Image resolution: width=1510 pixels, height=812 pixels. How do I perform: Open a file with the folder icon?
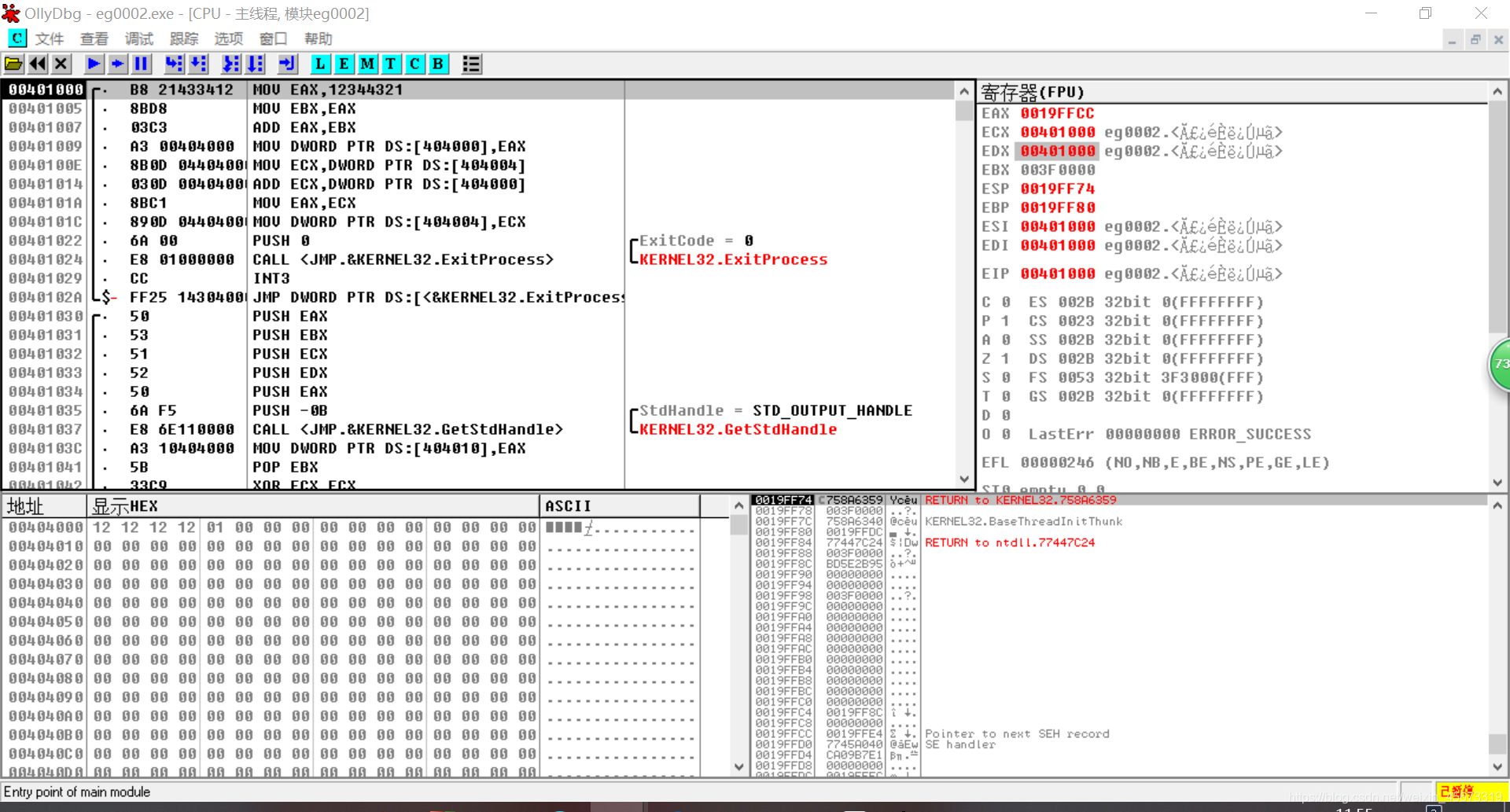tap(13, 64)
